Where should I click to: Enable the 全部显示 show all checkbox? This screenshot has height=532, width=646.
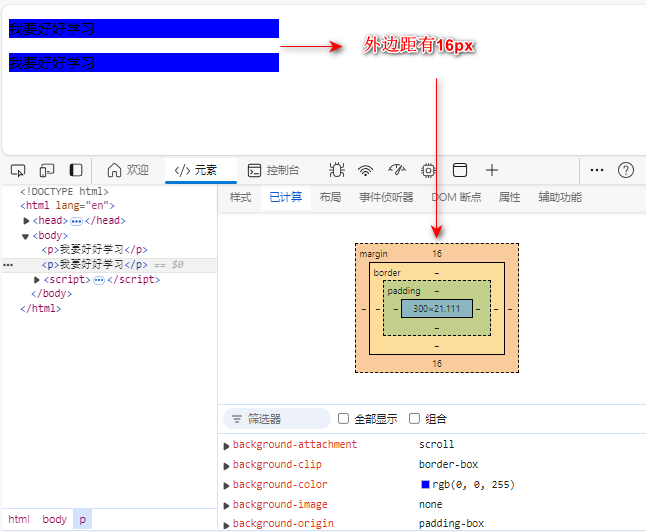tap(343, 419)
